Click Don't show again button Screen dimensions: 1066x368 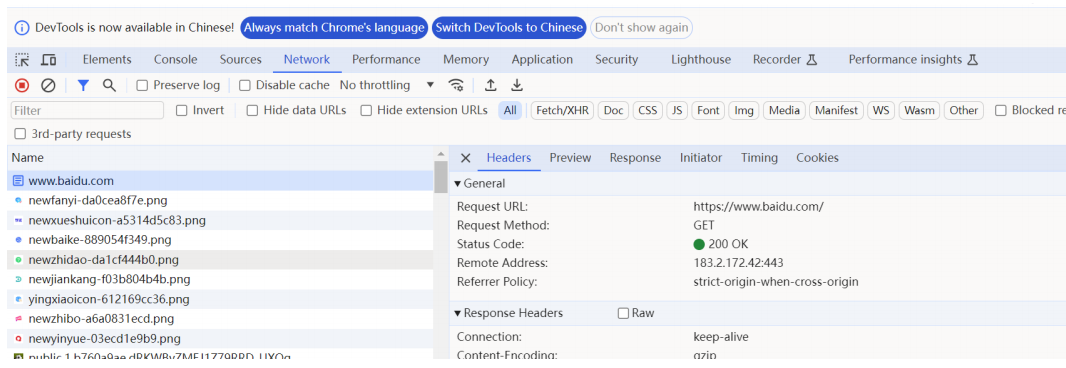point(642,28)
